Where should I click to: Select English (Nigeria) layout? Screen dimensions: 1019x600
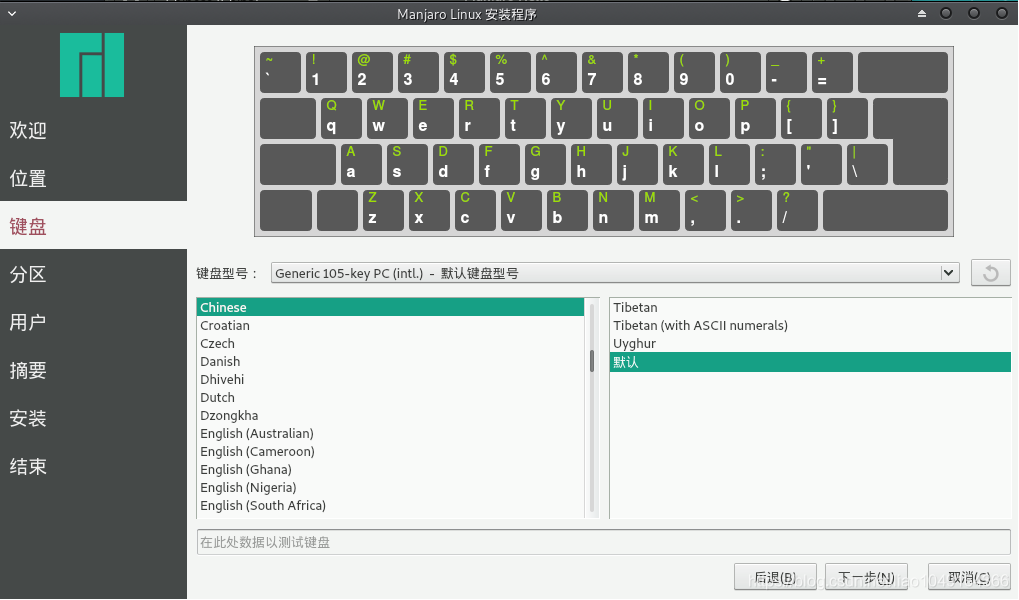point(391,488)
